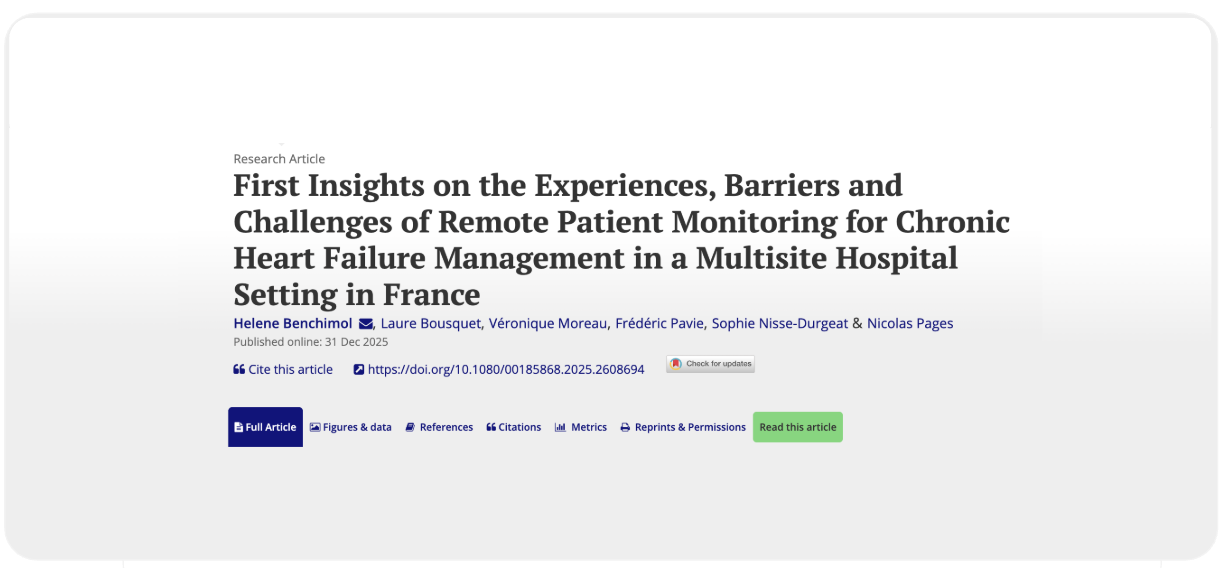Image resolution: width=1222 pixels, height=568 pixels.
Task: Click the book icon for References
Action: [x=410, y=427]
